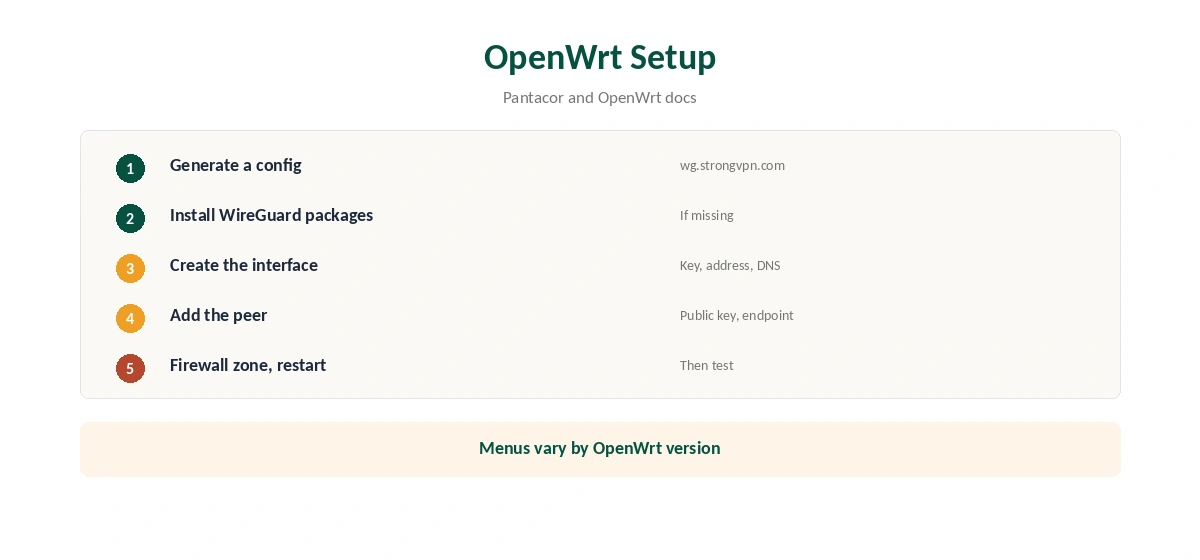Click the red step 5 badge
The width and height of the screenshot is (1200, 560).
pos(130,368)
